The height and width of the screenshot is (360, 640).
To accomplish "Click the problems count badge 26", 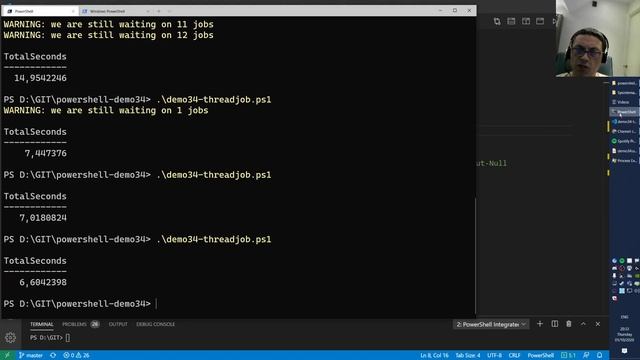I will click(95, 324).
